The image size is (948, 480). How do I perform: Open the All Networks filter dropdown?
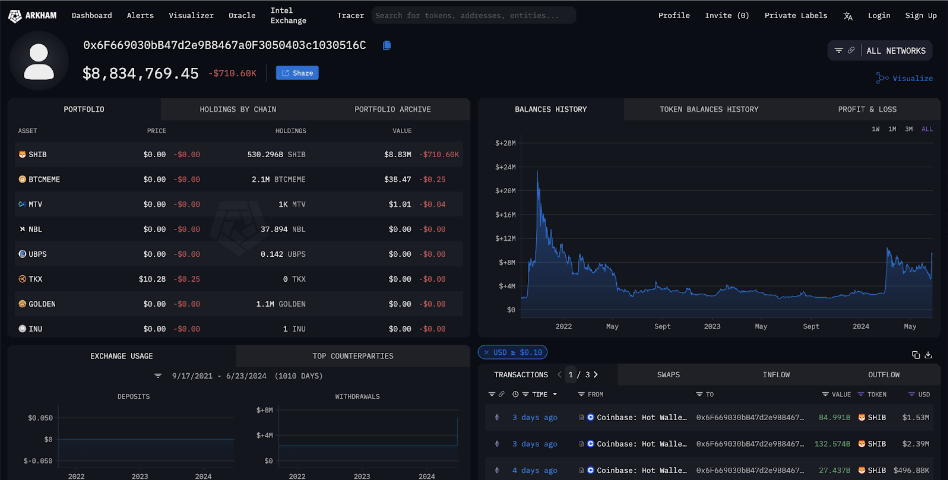880,50
